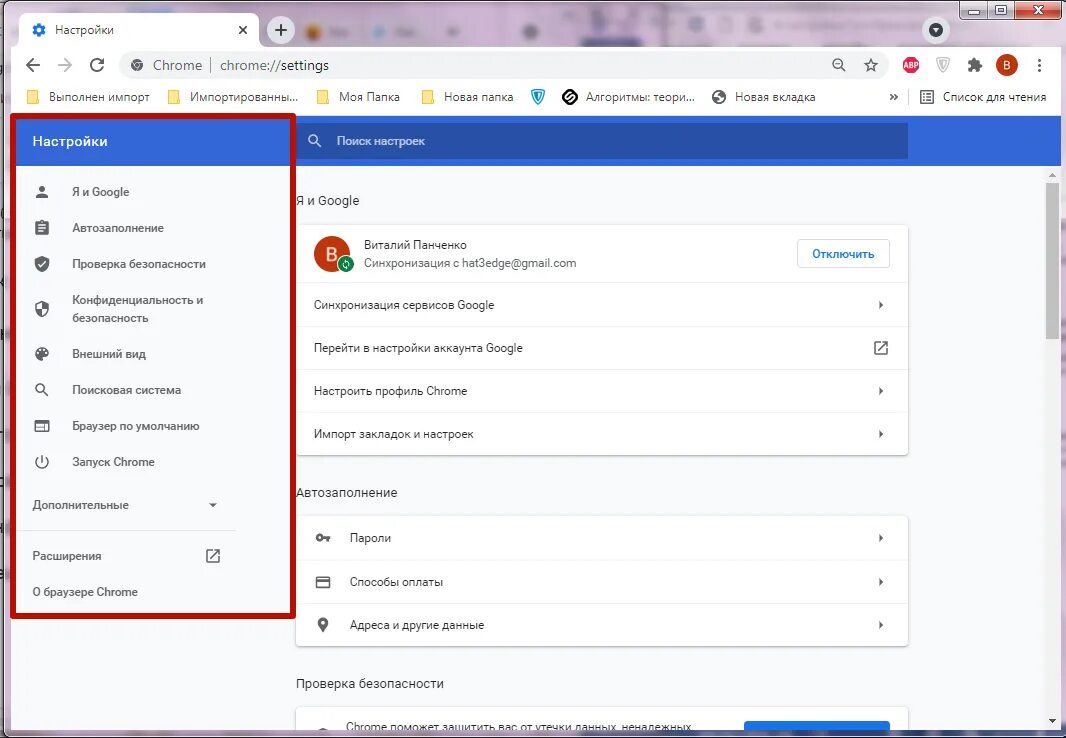
Task: Click the forward navigation arrow
Action: pyautogui.click(x=65, y=65)
